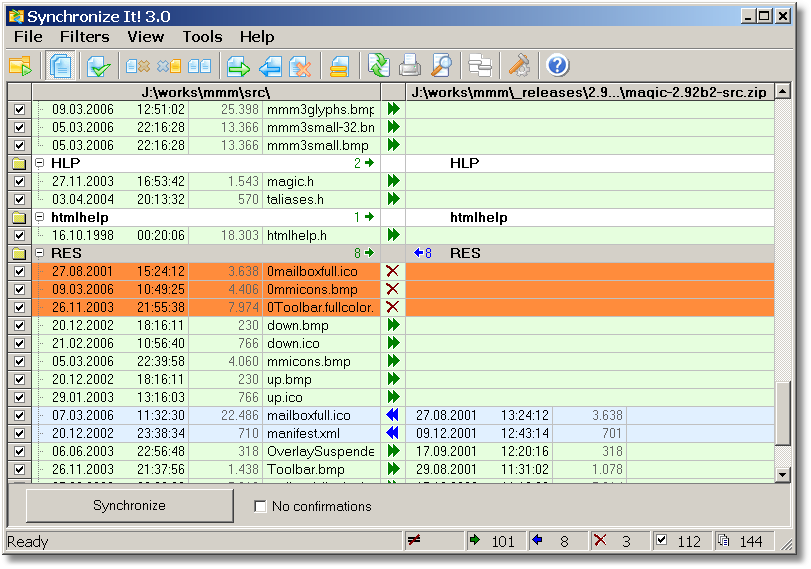Click the help question mark icon
This screenshot has height=569, width=811.
(x=557, y=66)
